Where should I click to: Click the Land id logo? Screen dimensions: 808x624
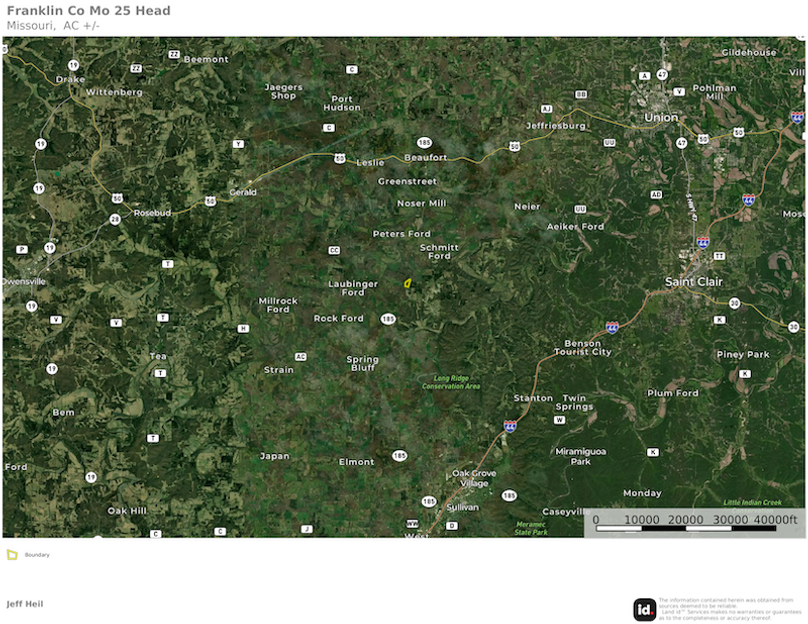click(645, 609)
